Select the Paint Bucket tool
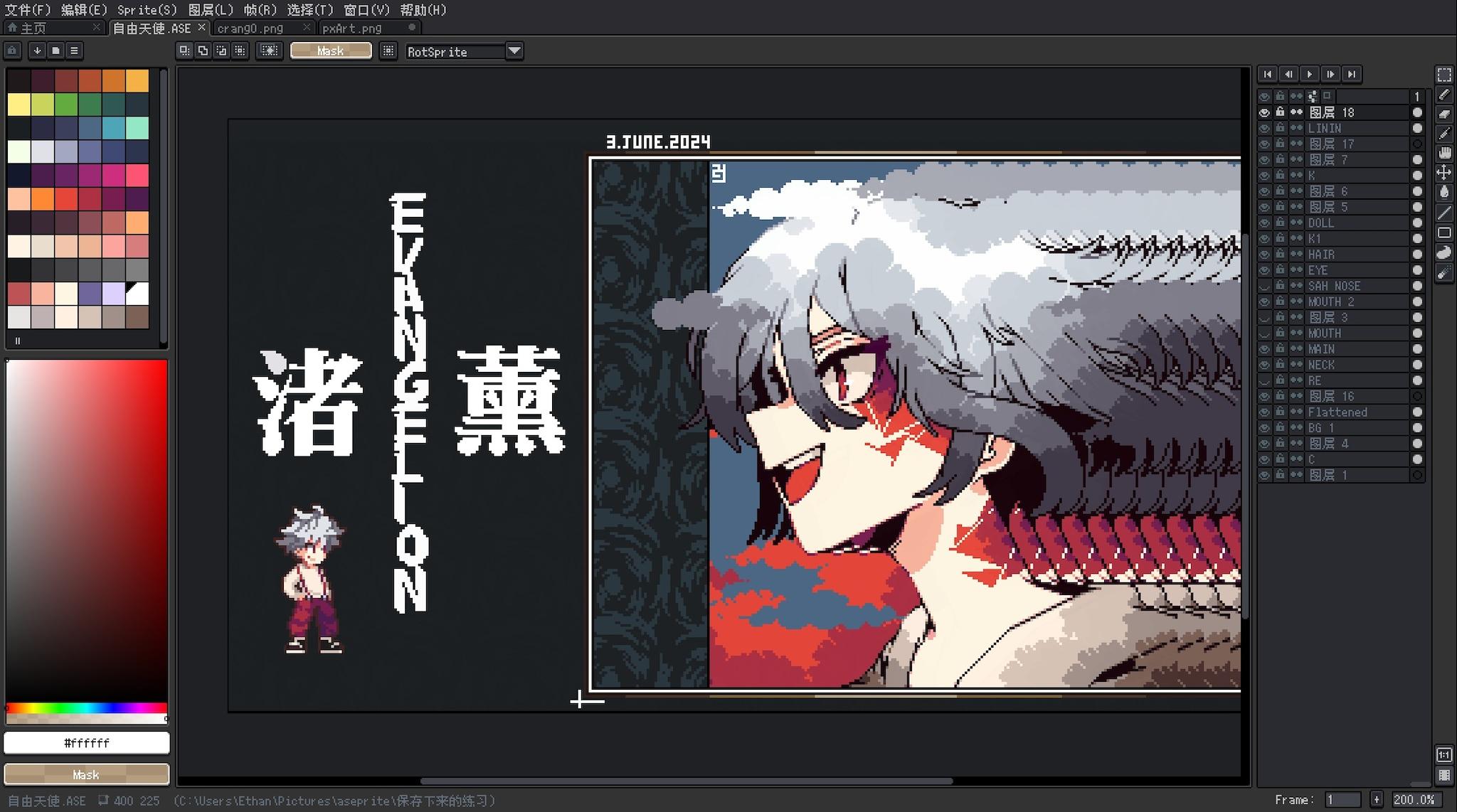The height and width of the screenshot is (812, 1457). (1444, 192)
